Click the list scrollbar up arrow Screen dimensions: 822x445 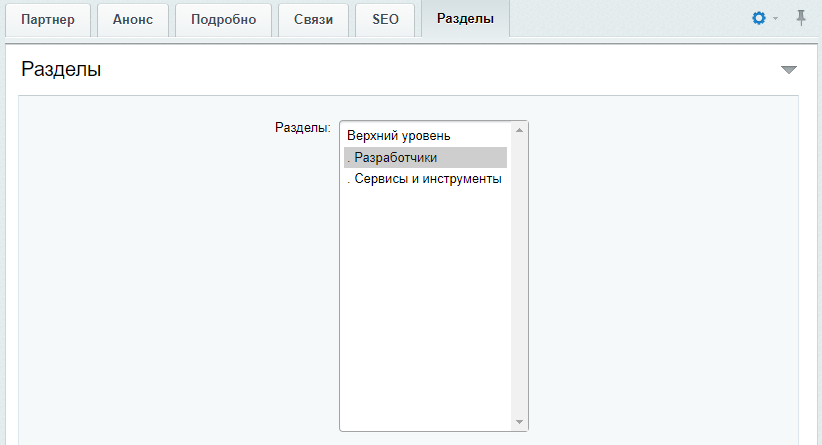519,130
